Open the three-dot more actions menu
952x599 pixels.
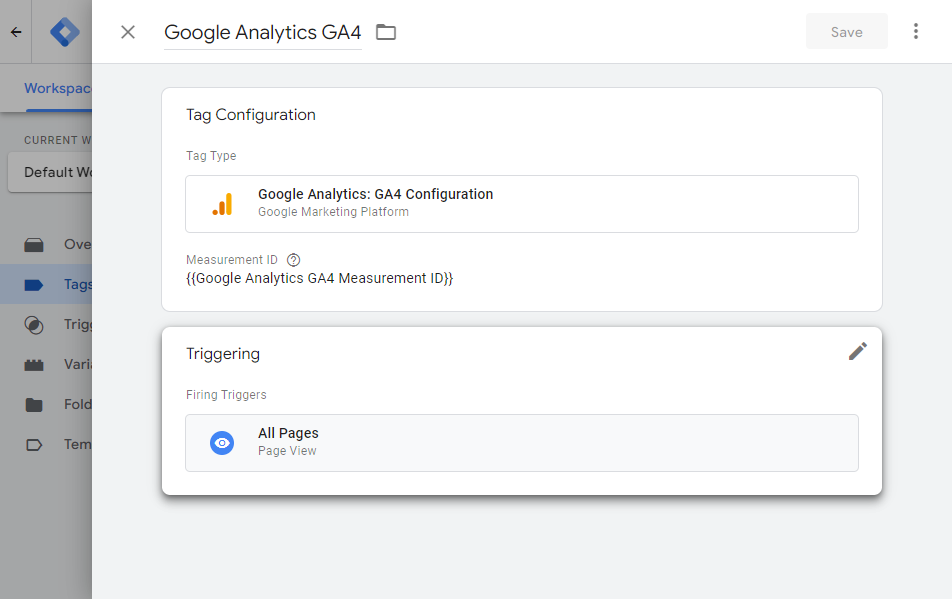[x=915, y=32]
